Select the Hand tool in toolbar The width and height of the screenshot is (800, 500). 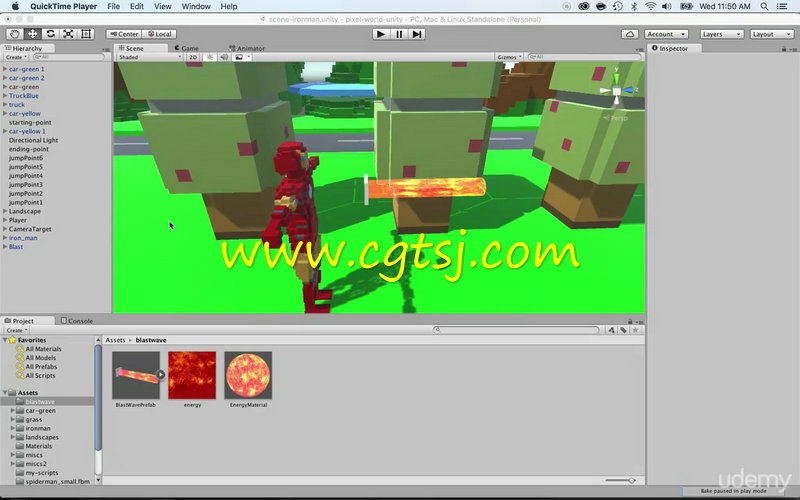pyautogui.click(x=15, y=34)
